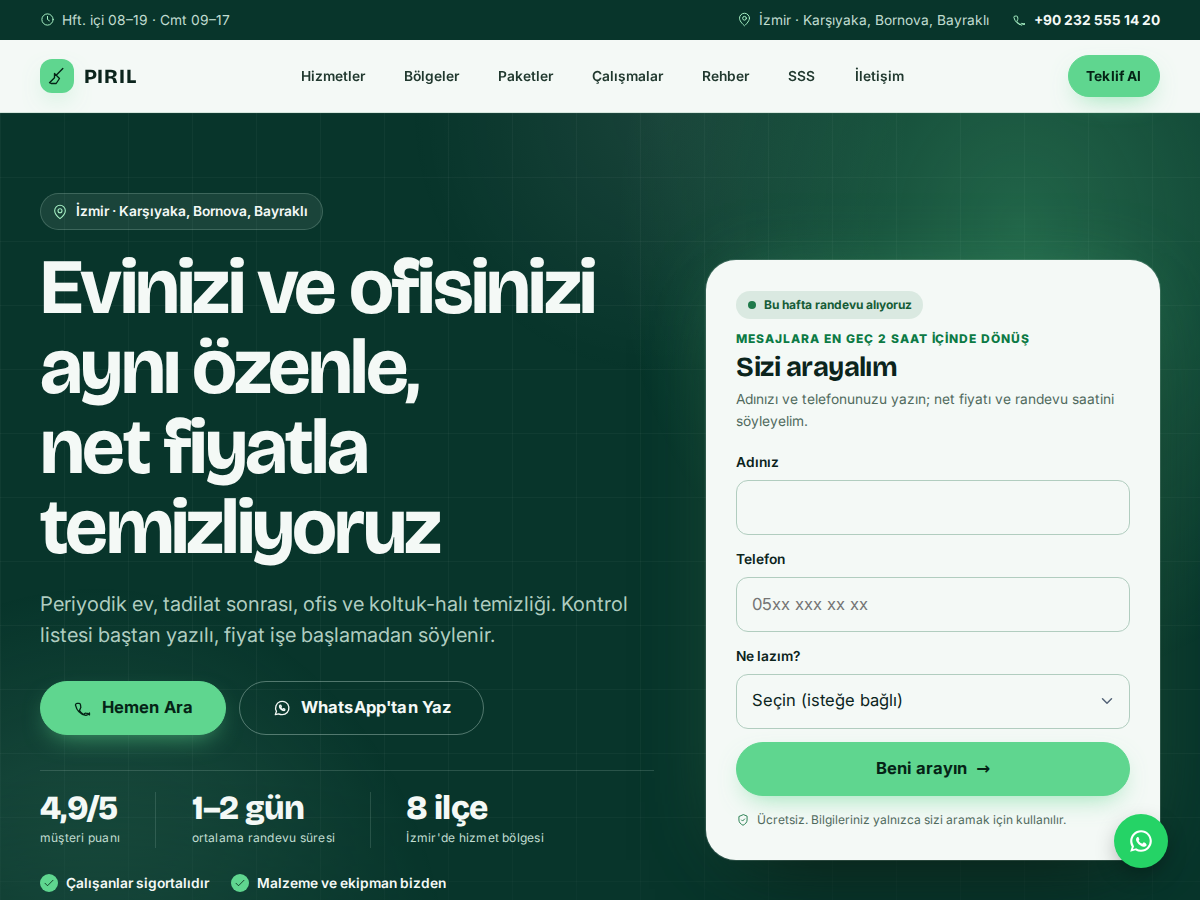1200x900 pixels.
Task: Click the PIRIL broom logo icon
Action: [x=57, y=76]
